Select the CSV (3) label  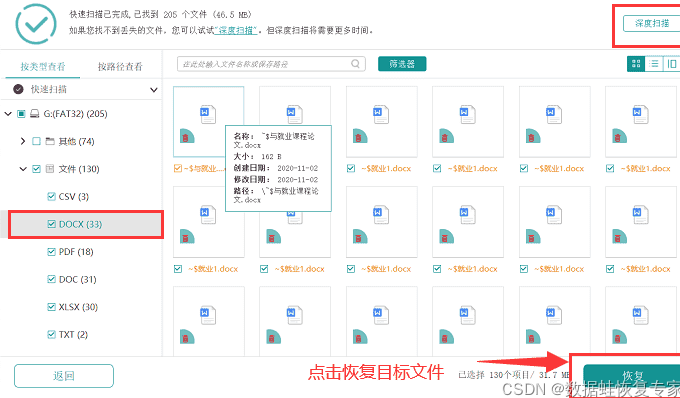click(x=74, y=196)
